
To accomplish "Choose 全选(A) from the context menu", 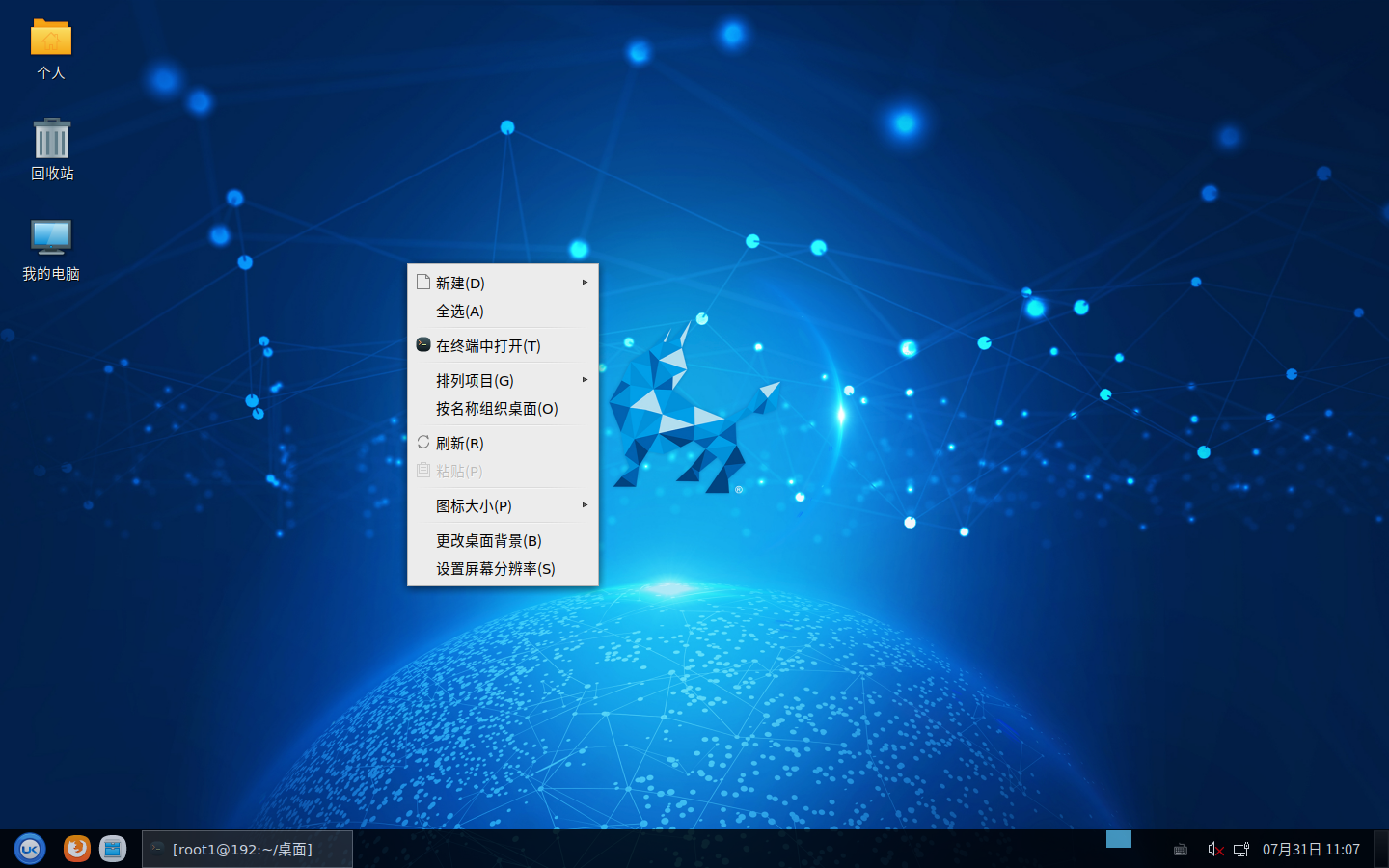I will point(503,312).
